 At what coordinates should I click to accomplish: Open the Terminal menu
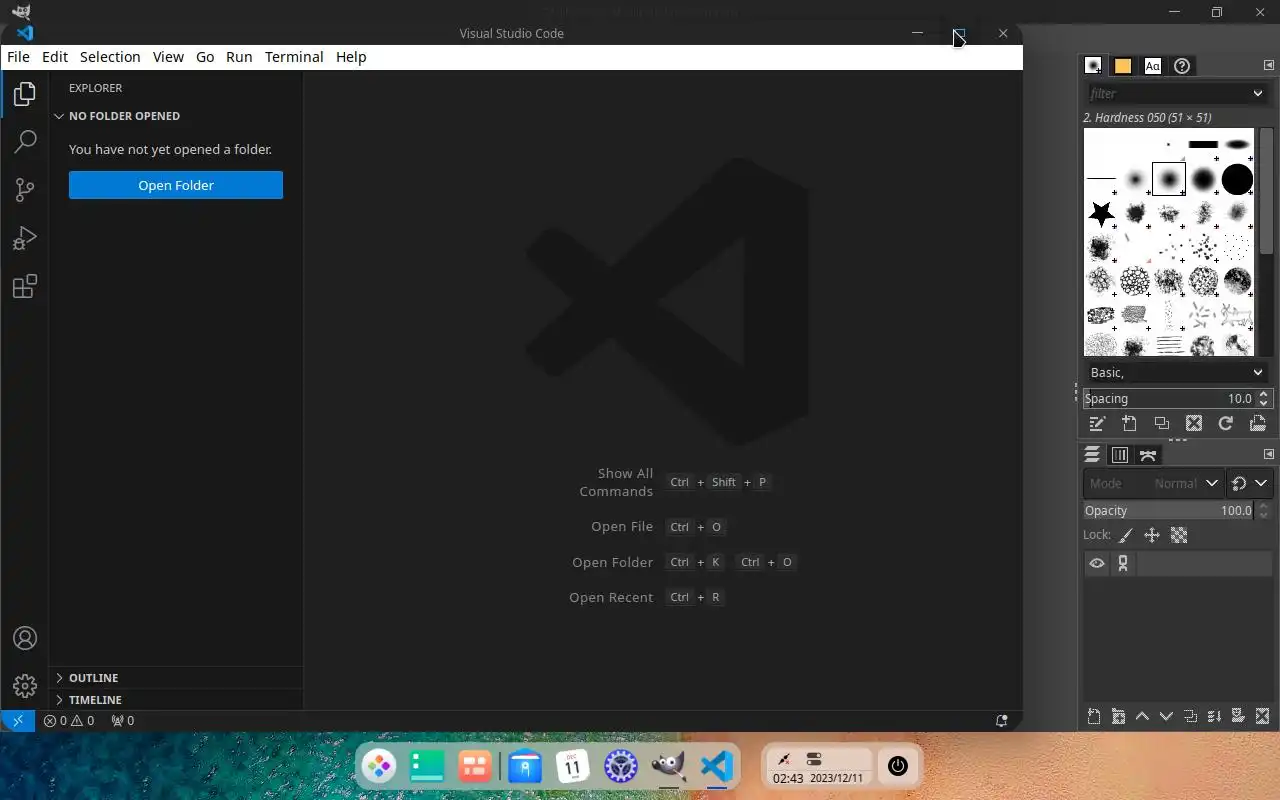(294, 57)
